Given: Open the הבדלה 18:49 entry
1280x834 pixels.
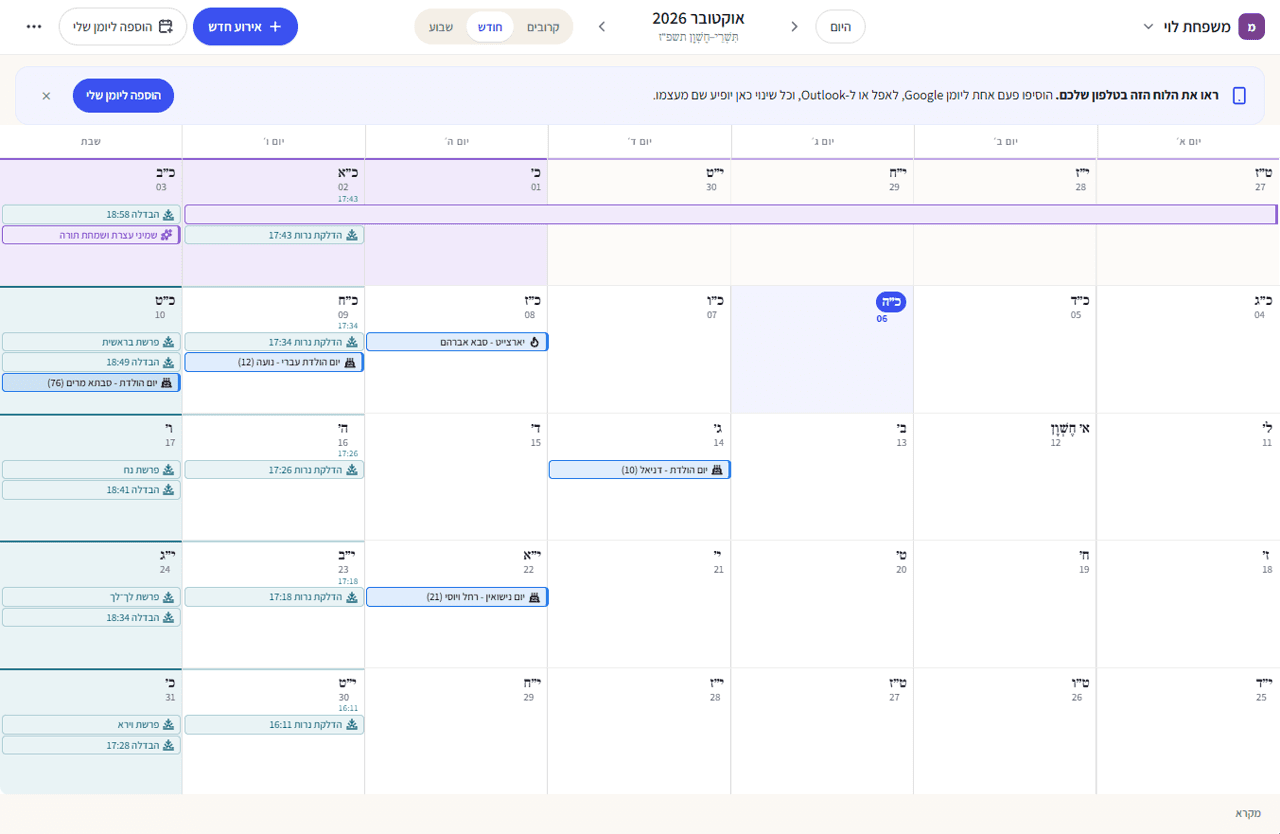Looking at the screenshot, I should tap(91, 362).
